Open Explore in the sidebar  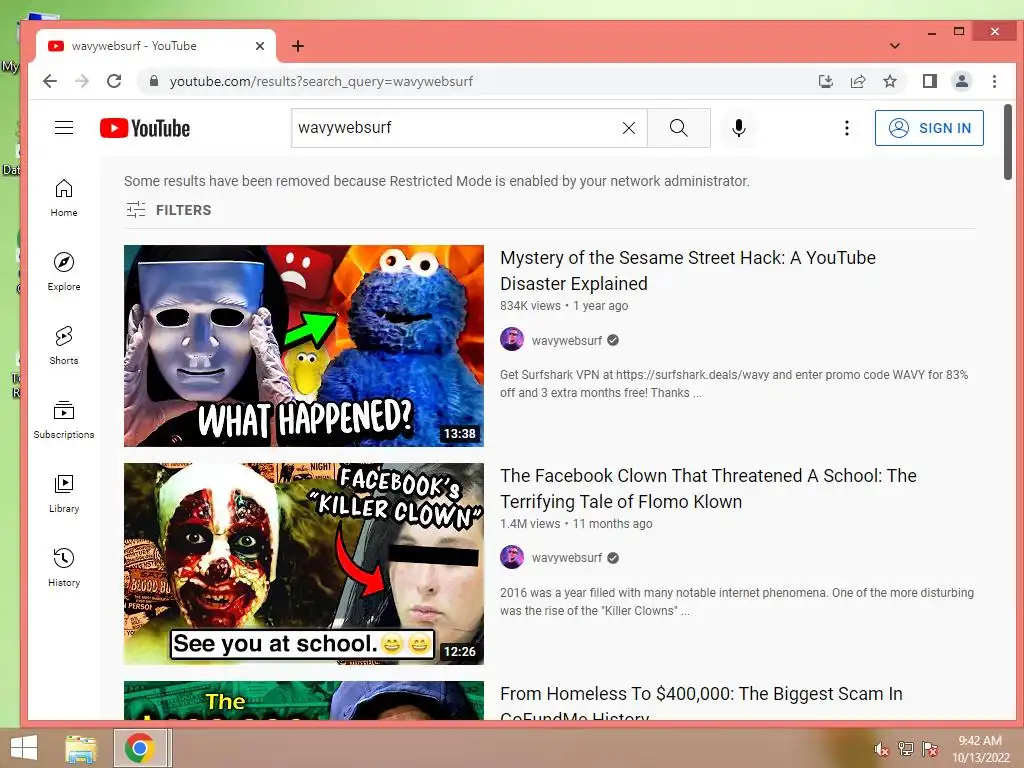click(64, 272)
